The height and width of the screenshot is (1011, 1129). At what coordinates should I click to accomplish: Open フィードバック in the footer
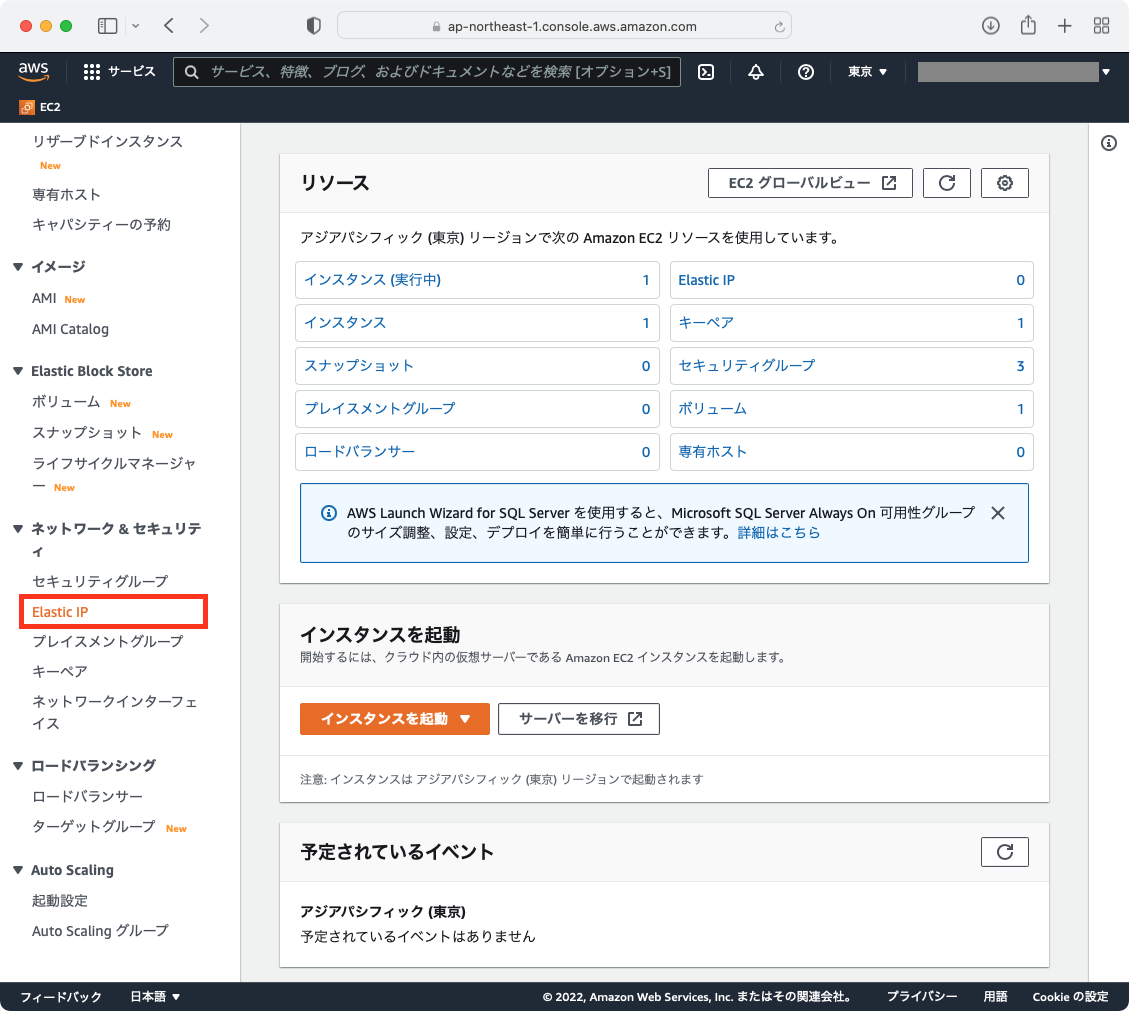tap(60, 997)
